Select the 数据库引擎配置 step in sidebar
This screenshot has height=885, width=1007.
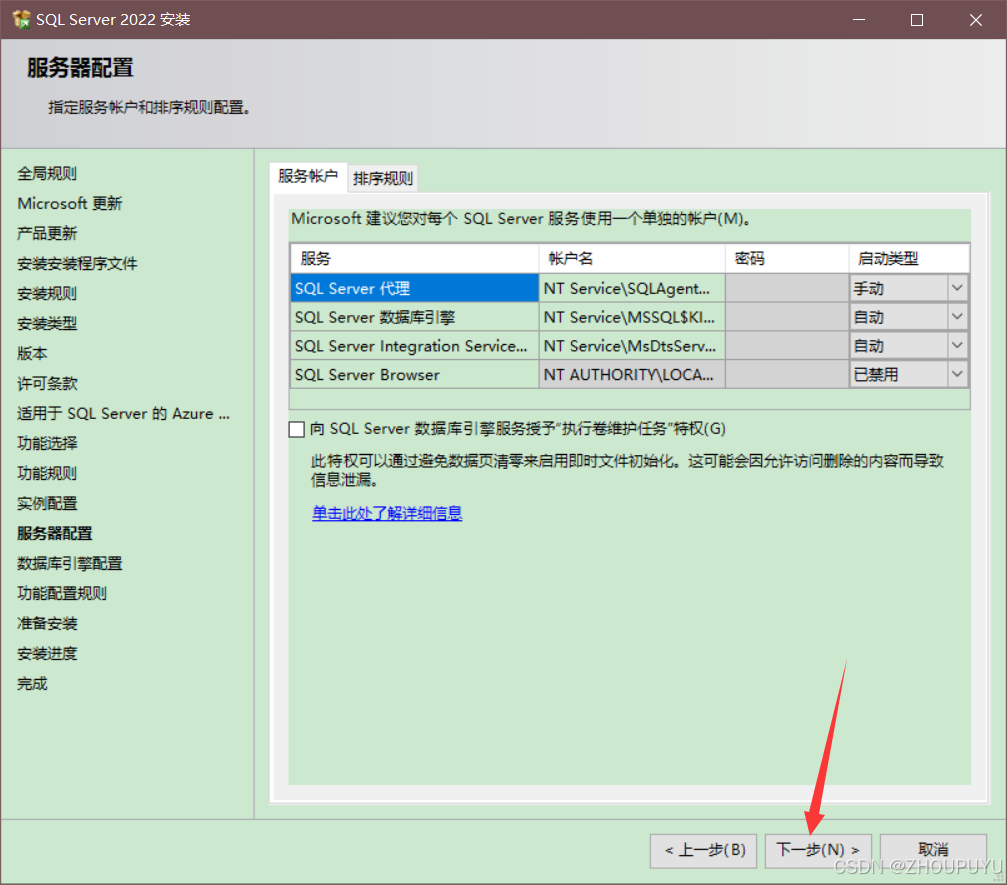tap(70, 563)
